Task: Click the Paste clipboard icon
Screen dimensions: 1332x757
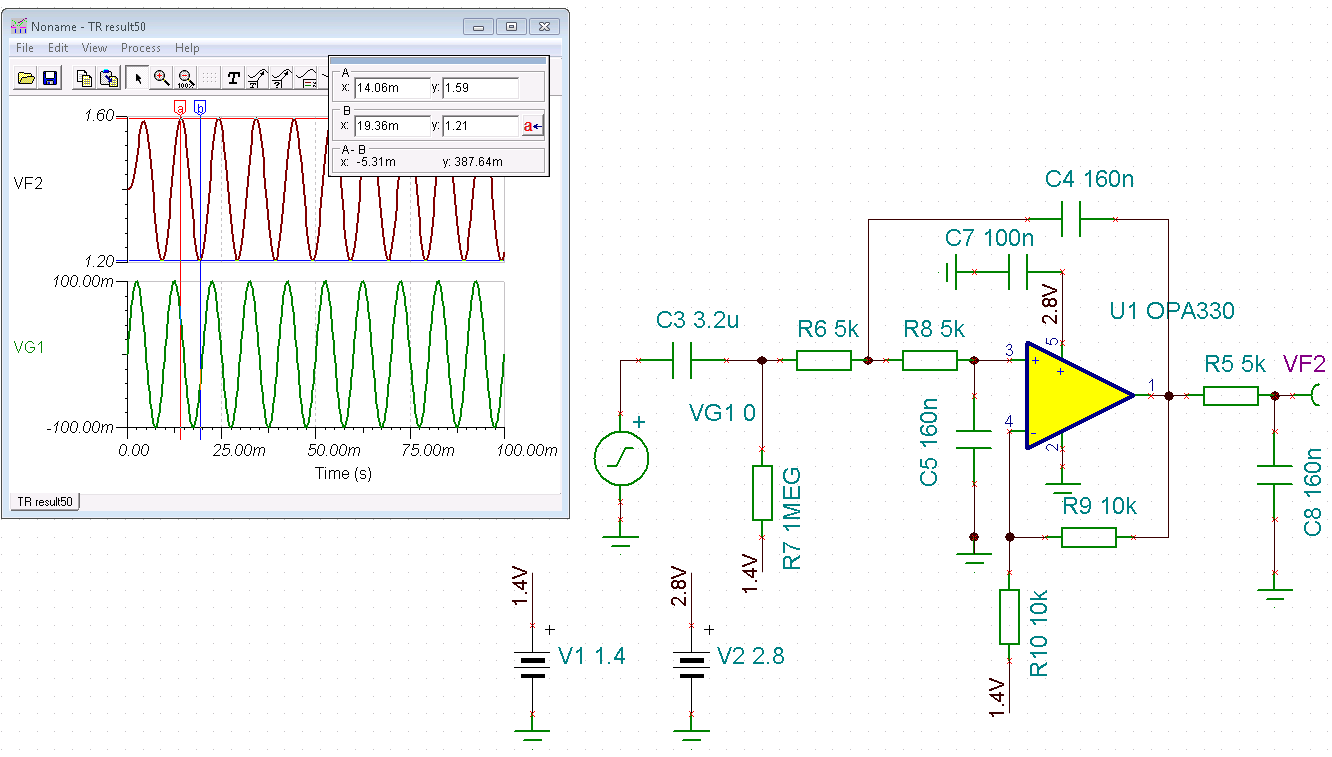Action: click(108, 77)
